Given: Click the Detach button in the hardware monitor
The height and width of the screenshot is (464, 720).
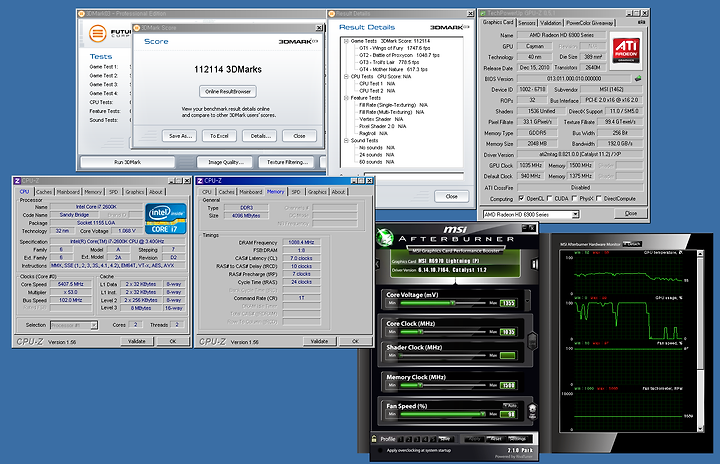Looking at the screenshot, I should tap(633, 244).
